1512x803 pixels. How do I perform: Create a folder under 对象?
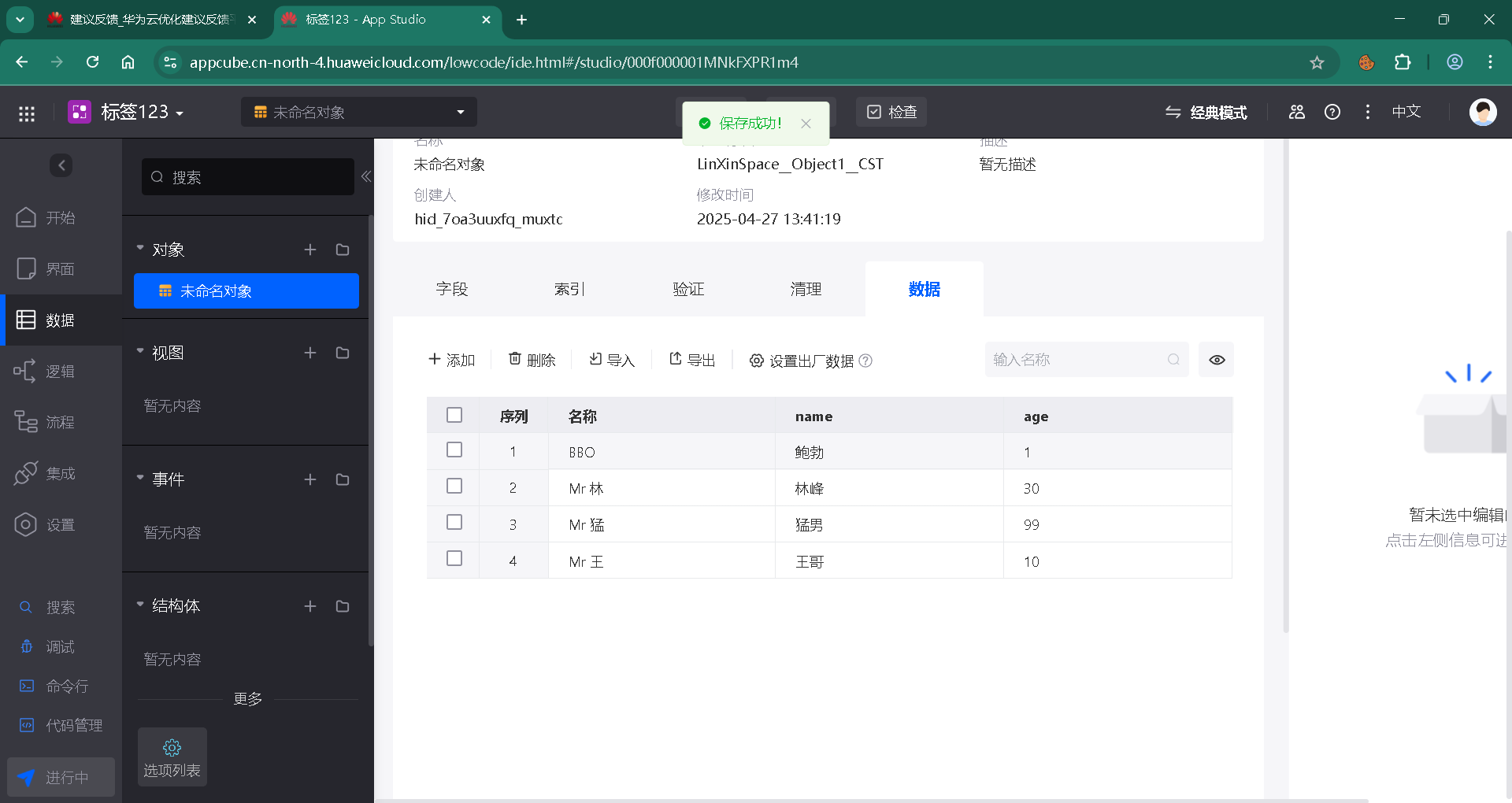343,250
